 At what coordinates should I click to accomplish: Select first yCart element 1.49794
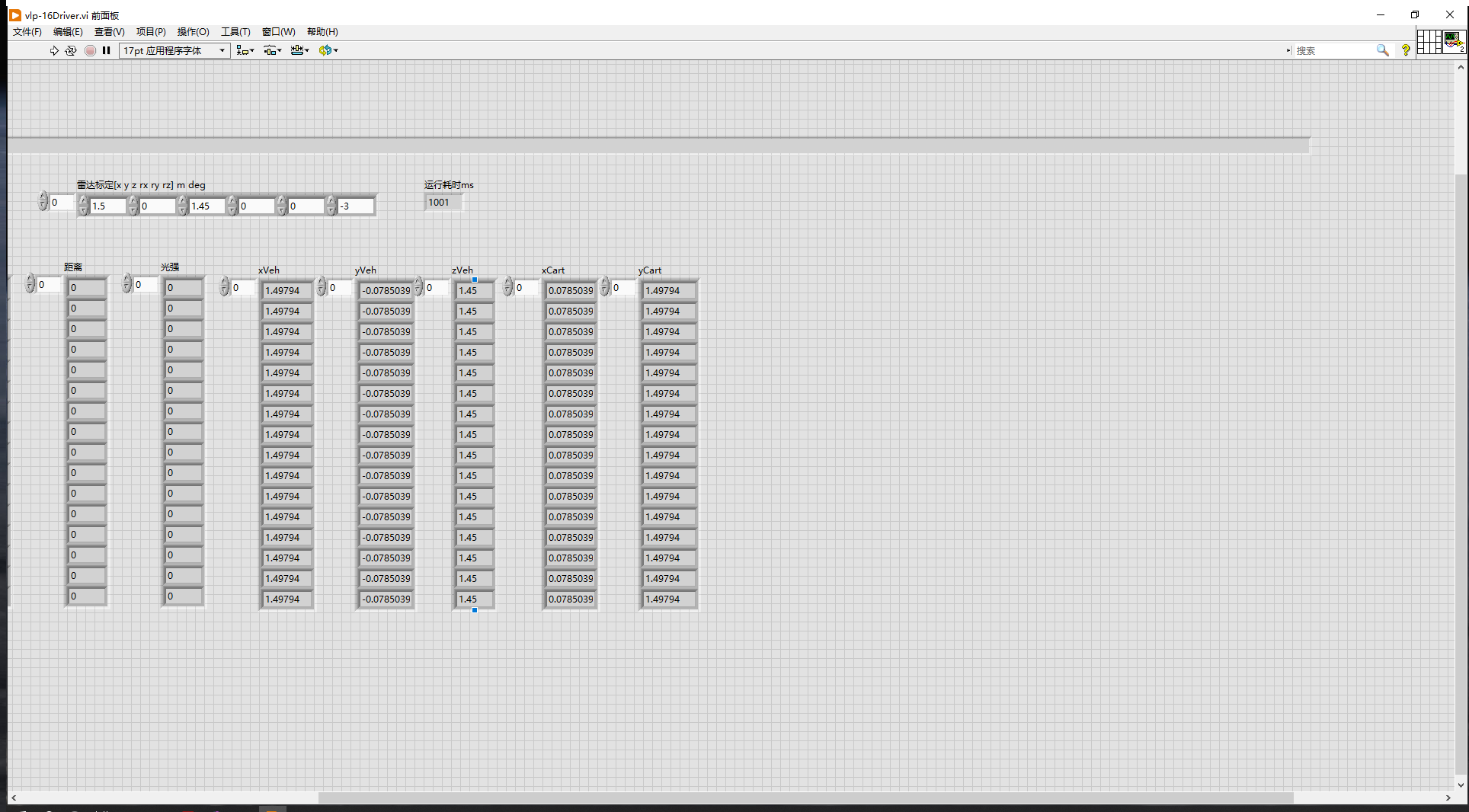[x=668, y=290]
